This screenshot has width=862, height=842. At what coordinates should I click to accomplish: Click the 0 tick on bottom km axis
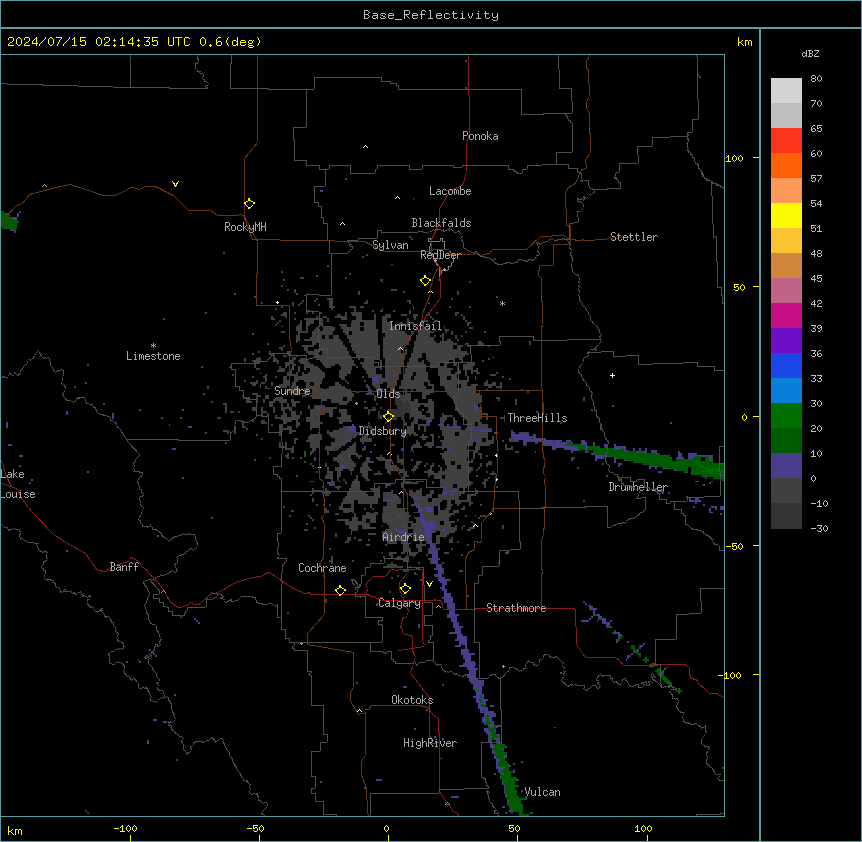[x=386, y=828]
